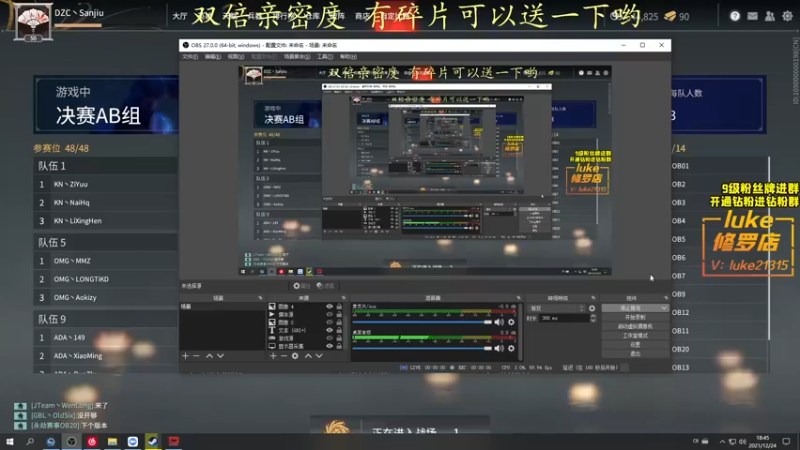
Task: Move source up in sources panel
Action: 308,356
